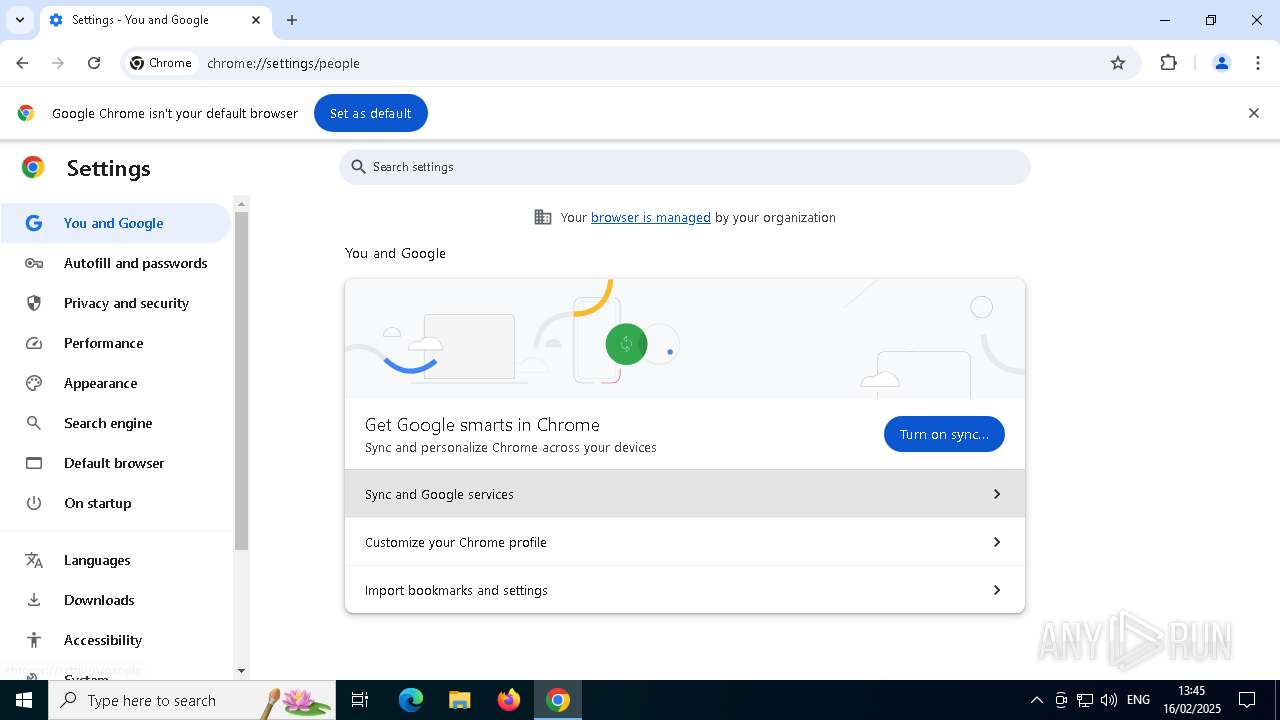This screenshot has height=720, width=1280.
Task: Open the Extensions puzzle icon
Action: point(1168,63)
